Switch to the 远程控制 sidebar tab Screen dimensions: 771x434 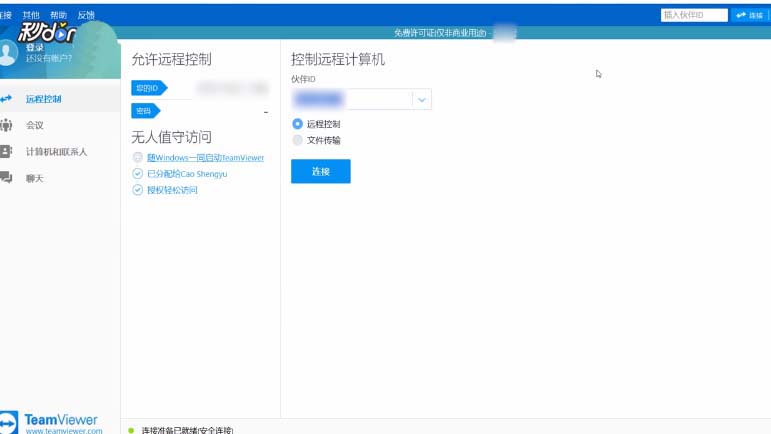60,99
